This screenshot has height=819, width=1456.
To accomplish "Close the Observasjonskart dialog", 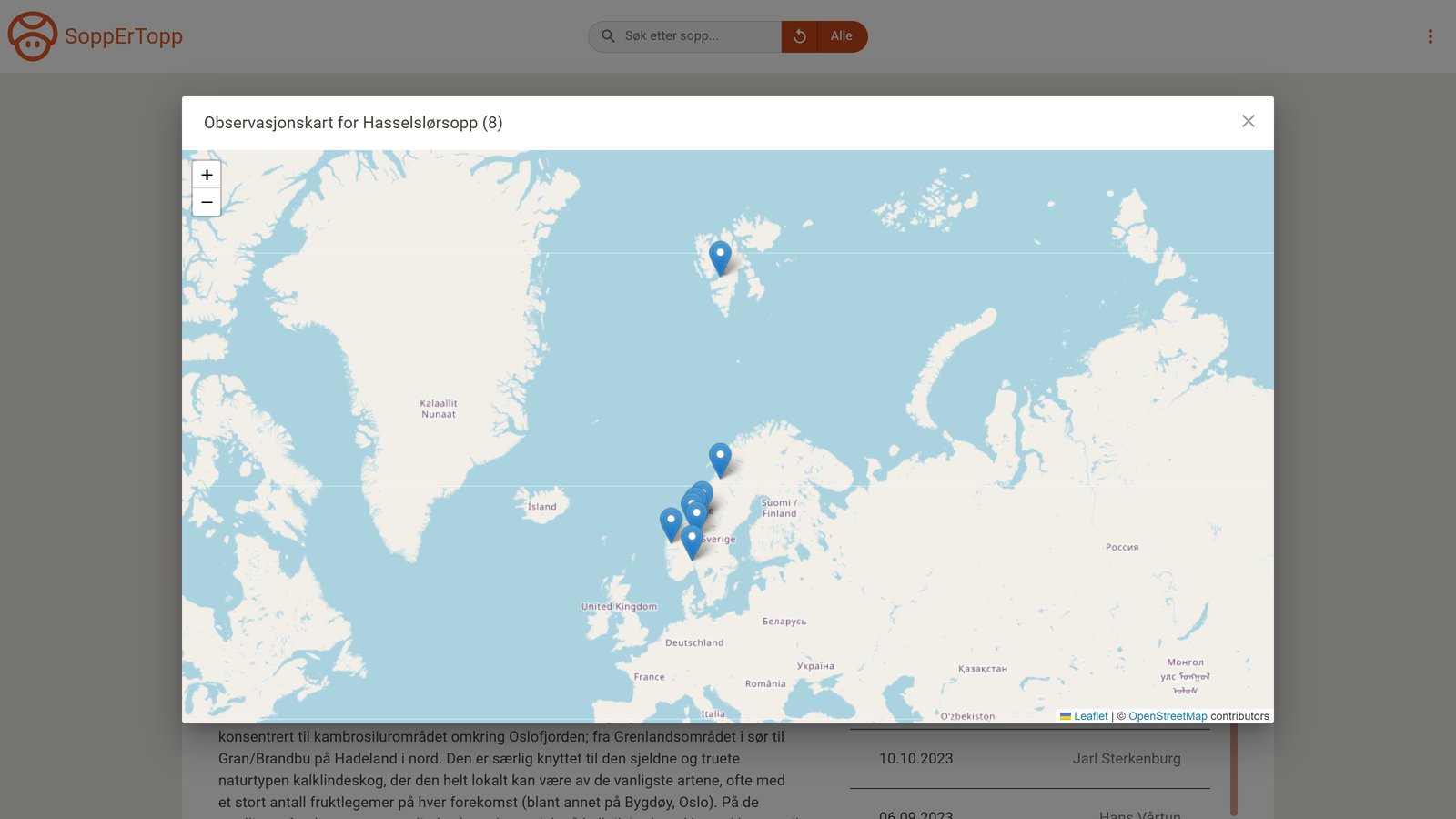I will pyautogui.click(x=1249, y=122).
